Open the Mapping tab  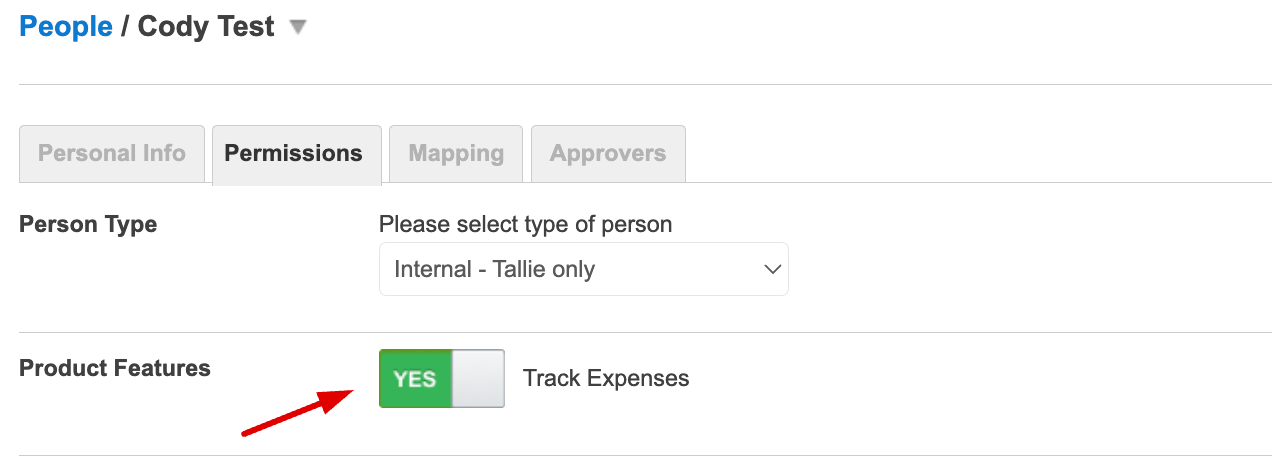pos(456,153)
